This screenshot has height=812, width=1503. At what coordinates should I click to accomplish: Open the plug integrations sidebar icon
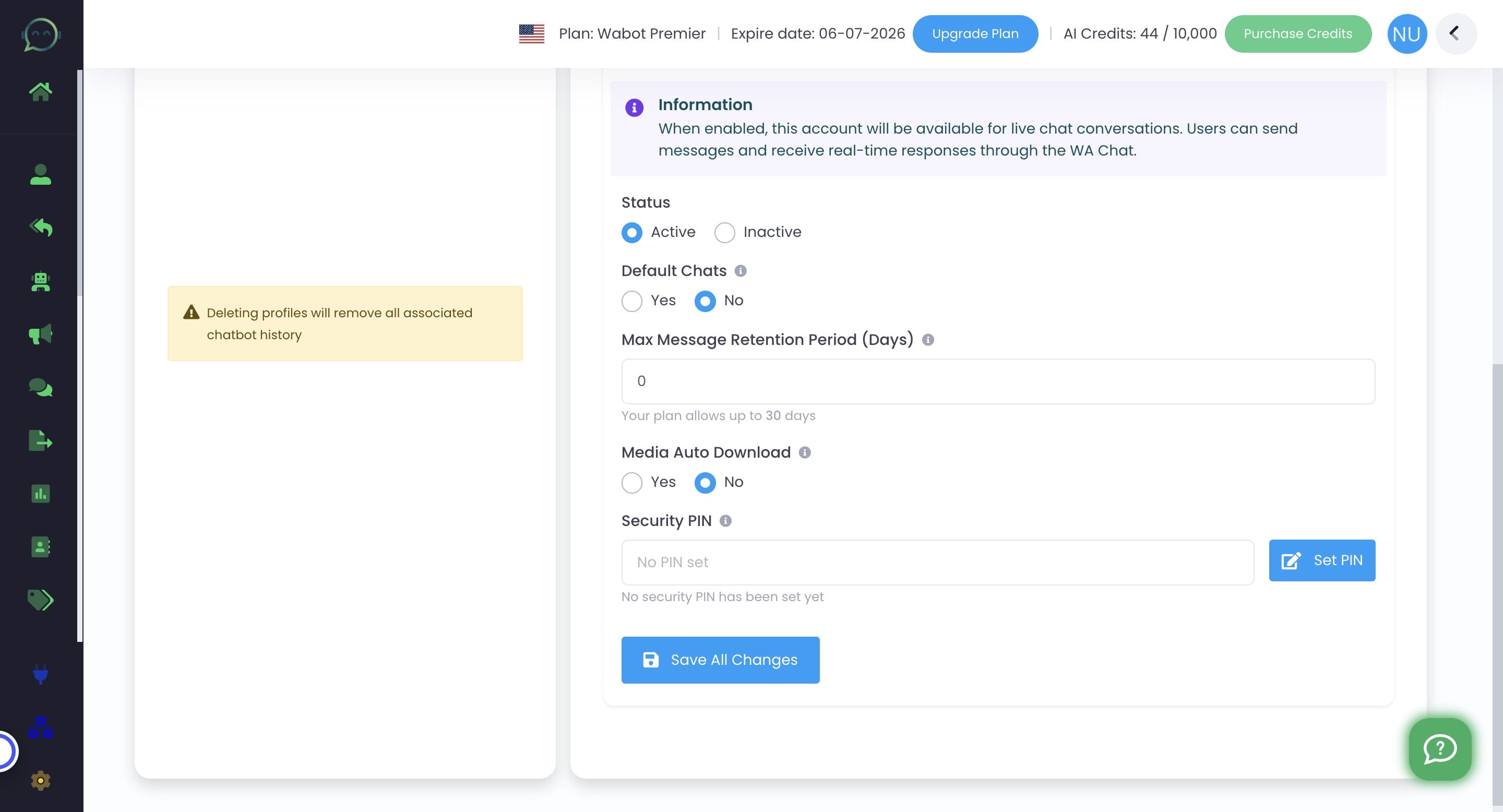(x=40, y=674)
